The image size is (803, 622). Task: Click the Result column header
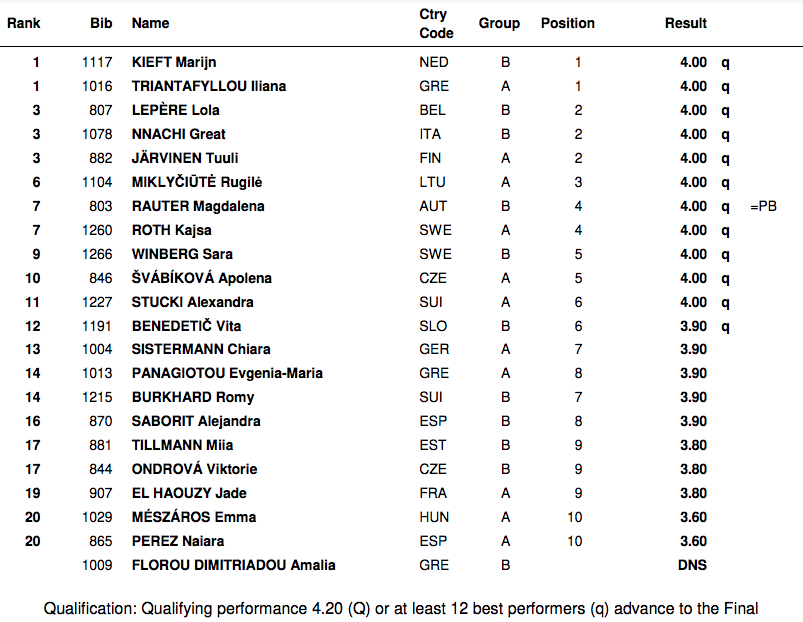coord(685,23)
